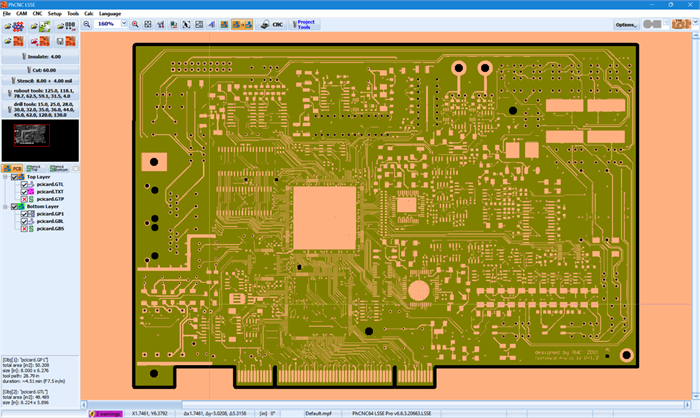The width and height of the screenshot is (700, 418).
Task: Toggle the pcicard.TXT checkbox
Action: (24, 192)
